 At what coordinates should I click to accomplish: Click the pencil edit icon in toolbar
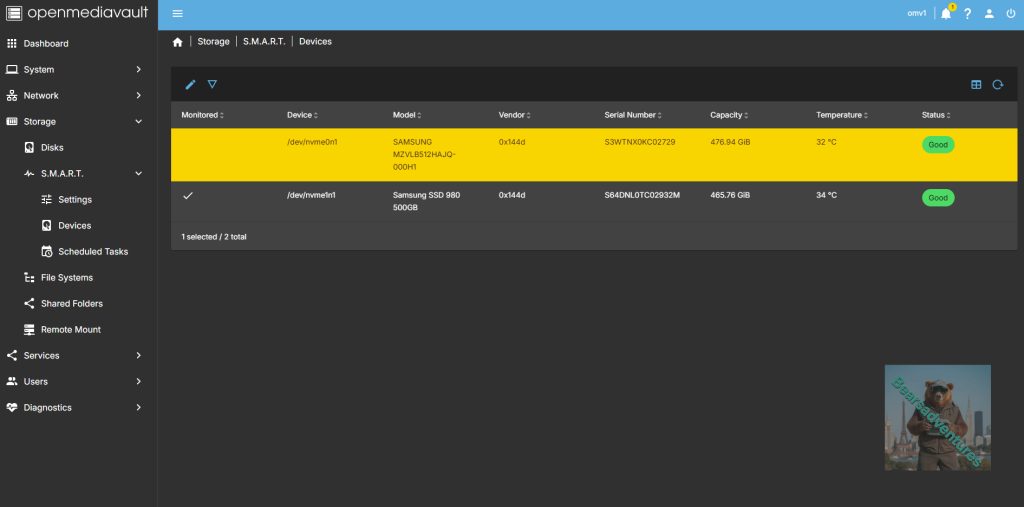(190, 85)
